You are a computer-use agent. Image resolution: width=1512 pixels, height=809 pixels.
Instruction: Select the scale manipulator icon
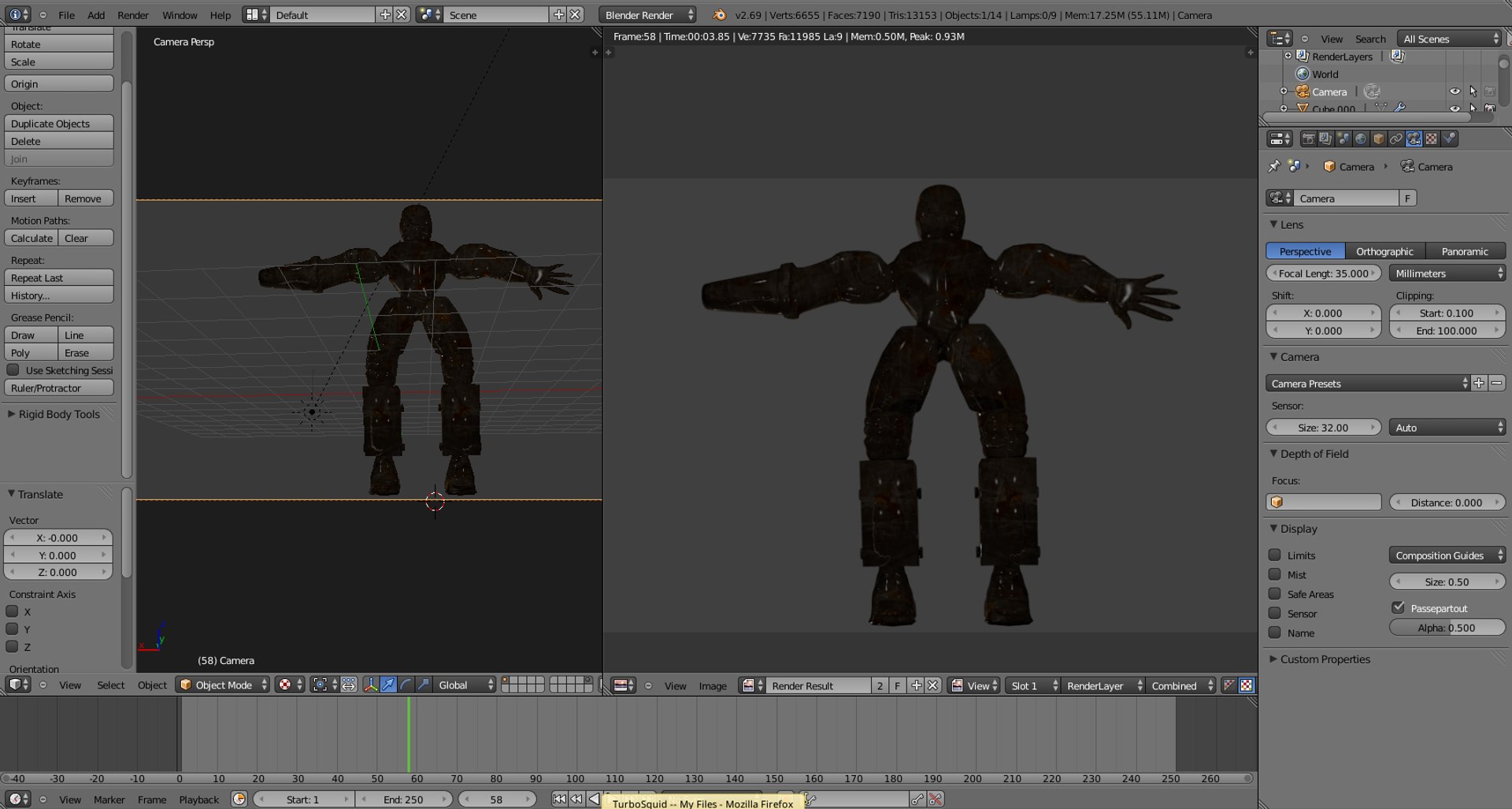pos(424,685)
